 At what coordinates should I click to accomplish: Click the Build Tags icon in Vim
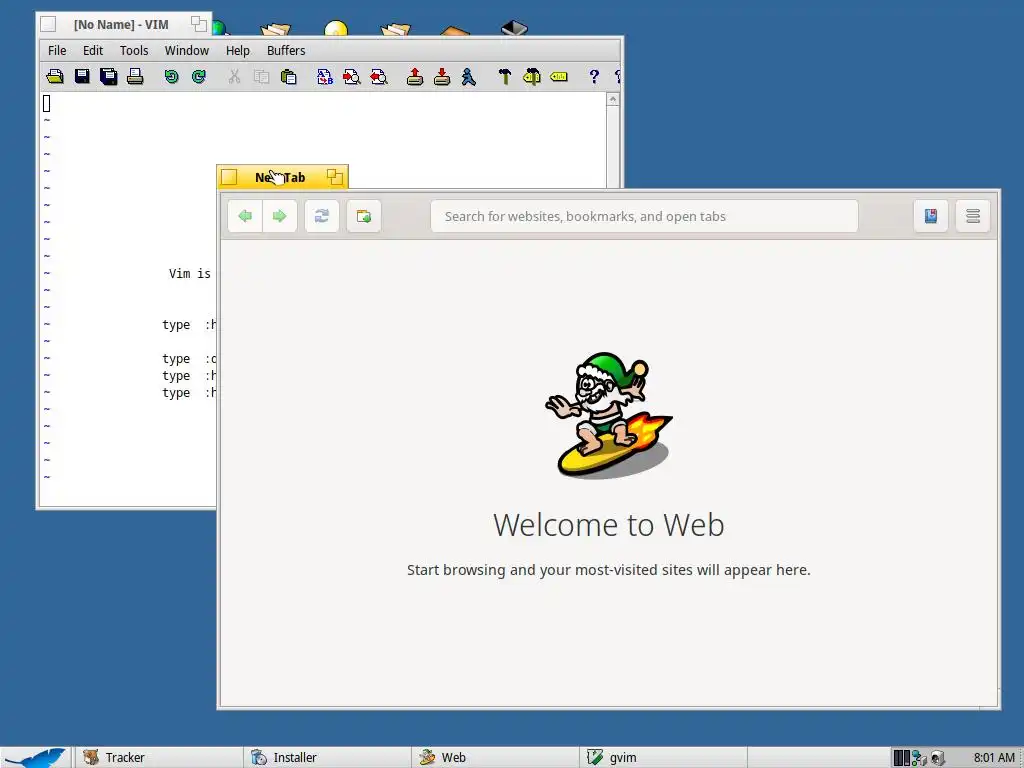click(x=532, y=77)
